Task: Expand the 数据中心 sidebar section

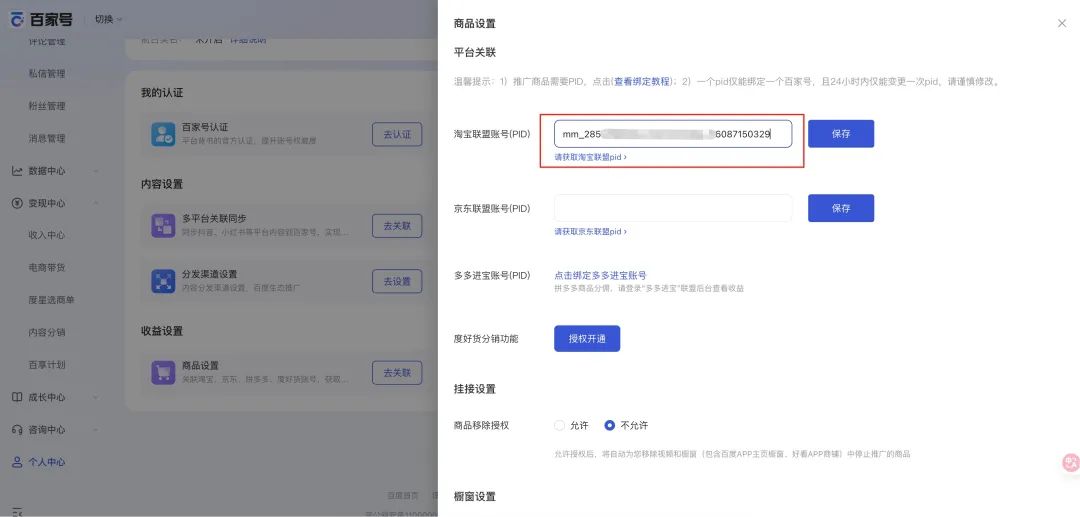Action: [96, 171]
